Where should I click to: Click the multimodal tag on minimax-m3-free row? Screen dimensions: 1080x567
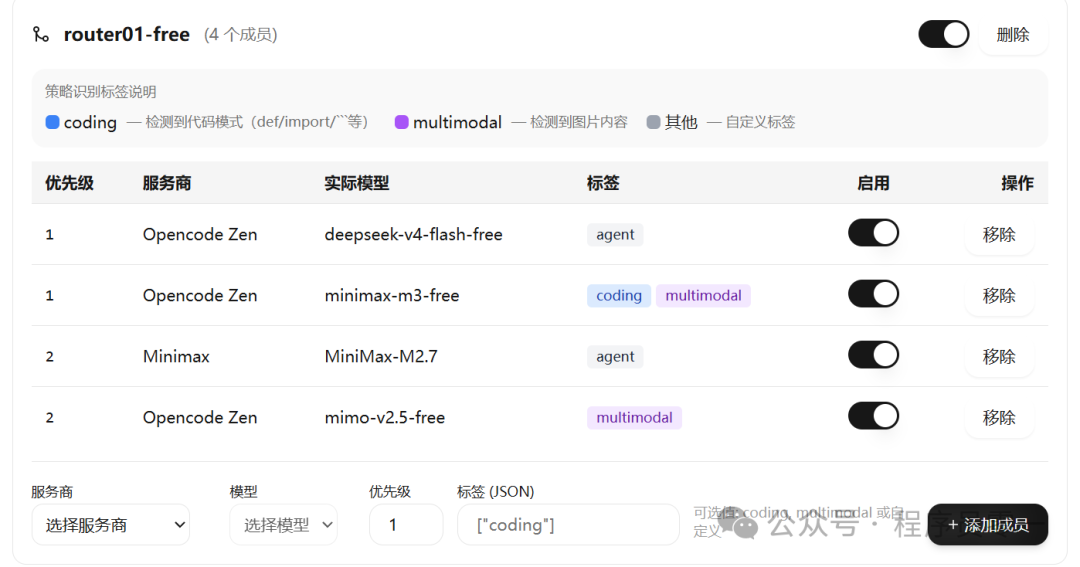click(x=703, y=296)
